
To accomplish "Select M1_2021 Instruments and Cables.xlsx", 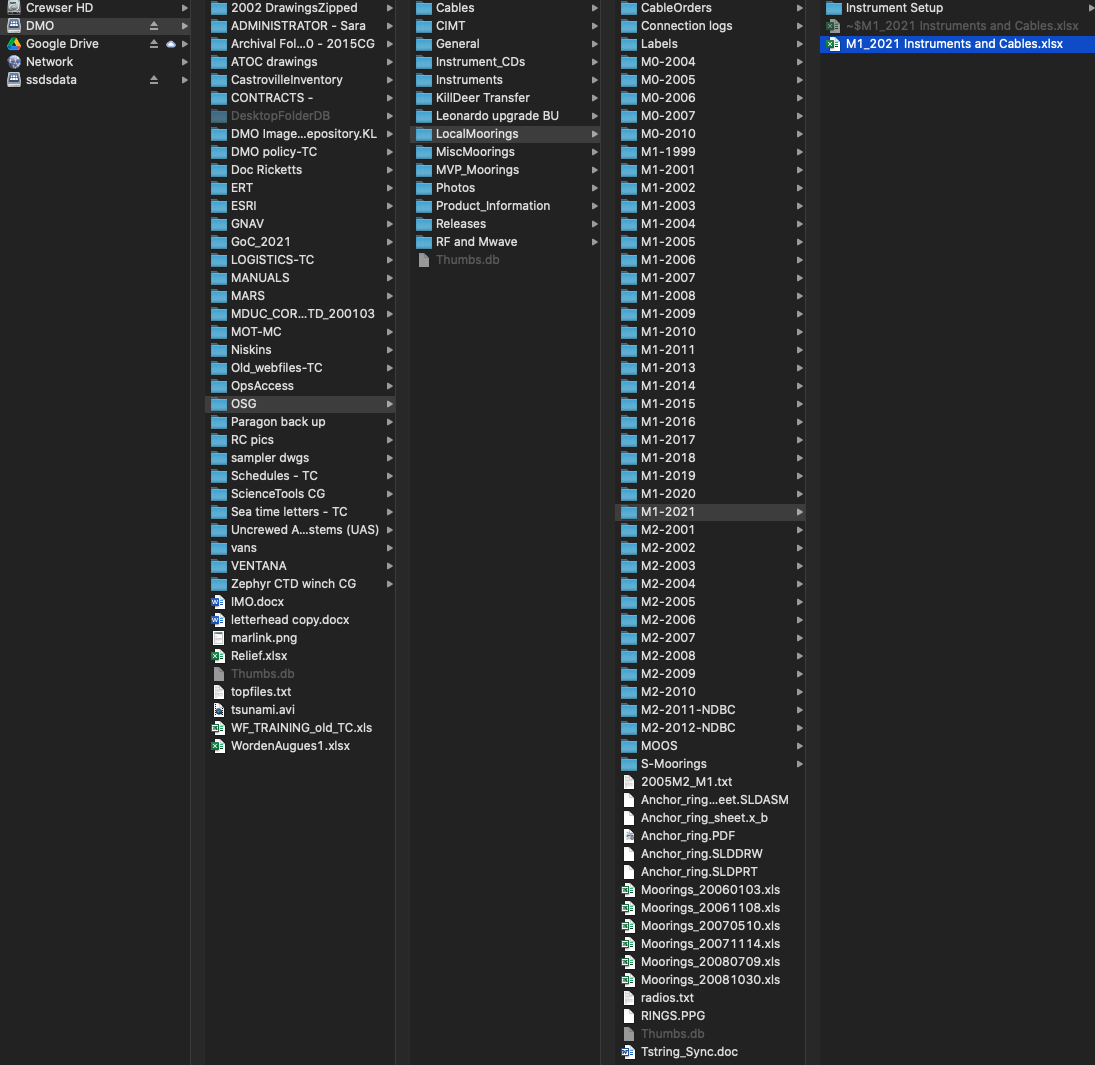I will click(x=953, y=44).
